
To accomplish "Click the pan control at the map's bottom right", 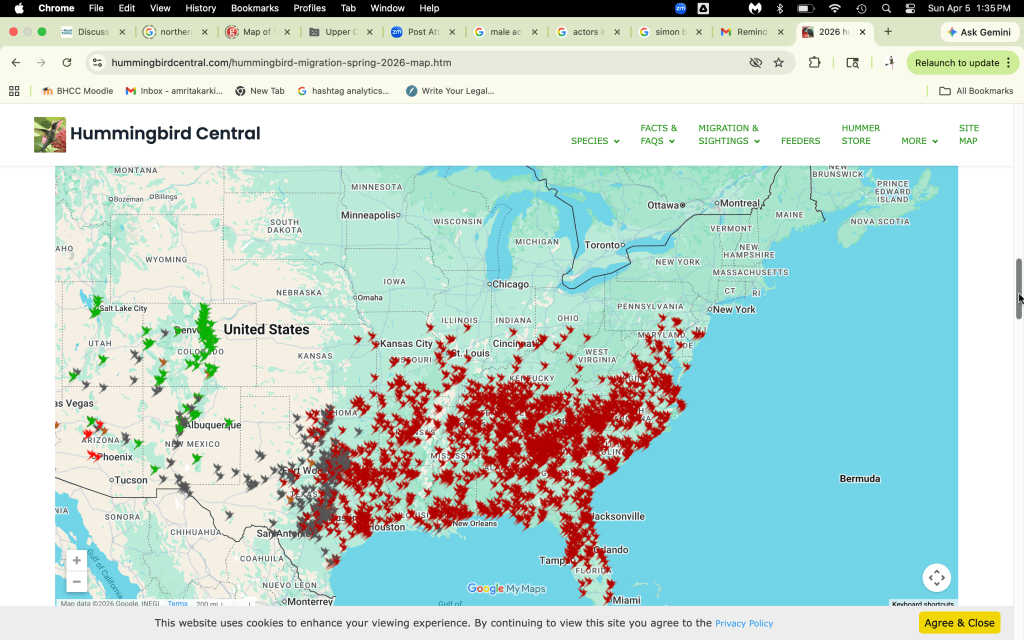I will (x=936, y=577).
